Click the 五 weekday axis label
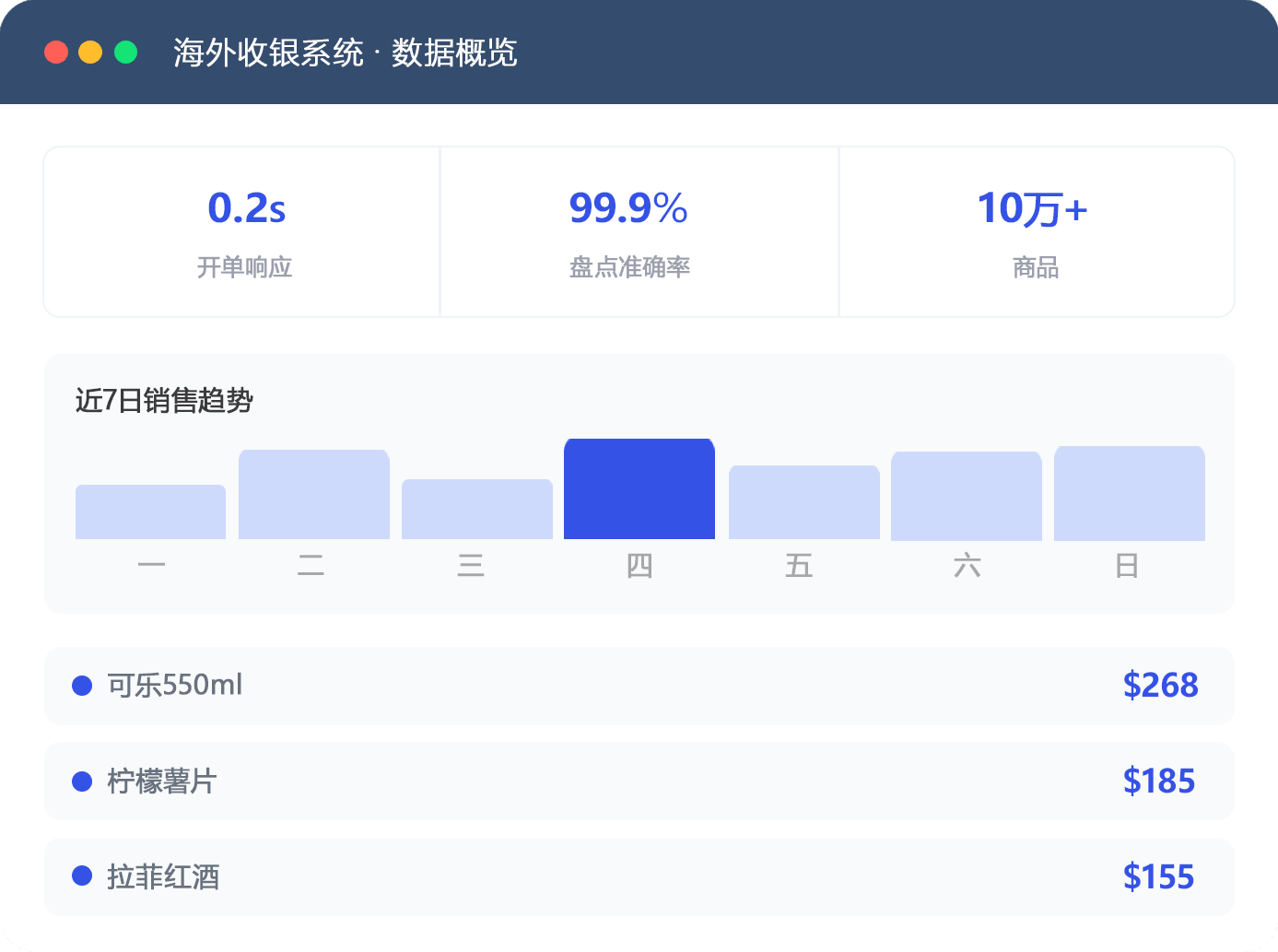The height and width of the screenshot is (952, 1278). (799, 565)
